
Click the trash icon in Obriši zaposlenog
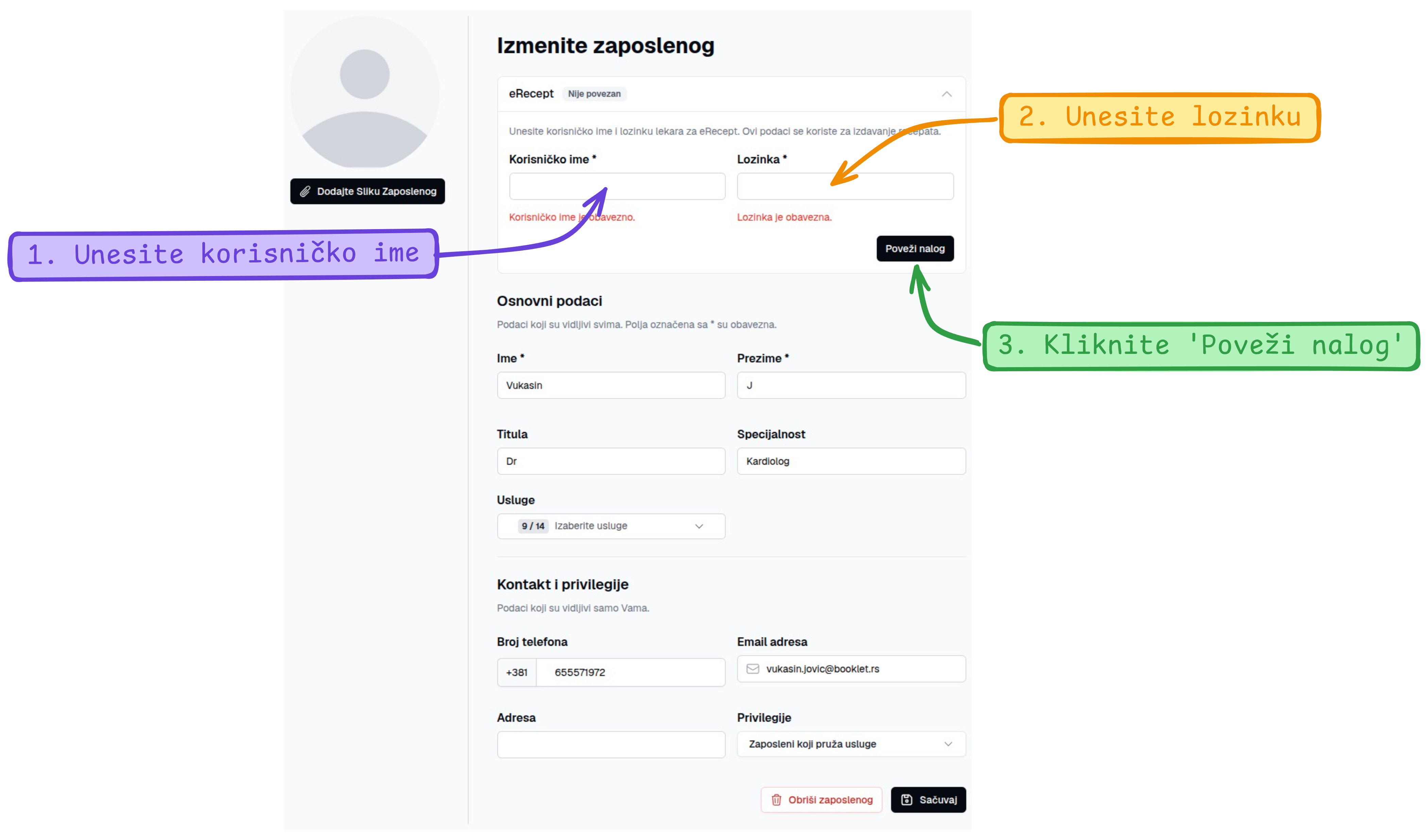click(776, 799)
